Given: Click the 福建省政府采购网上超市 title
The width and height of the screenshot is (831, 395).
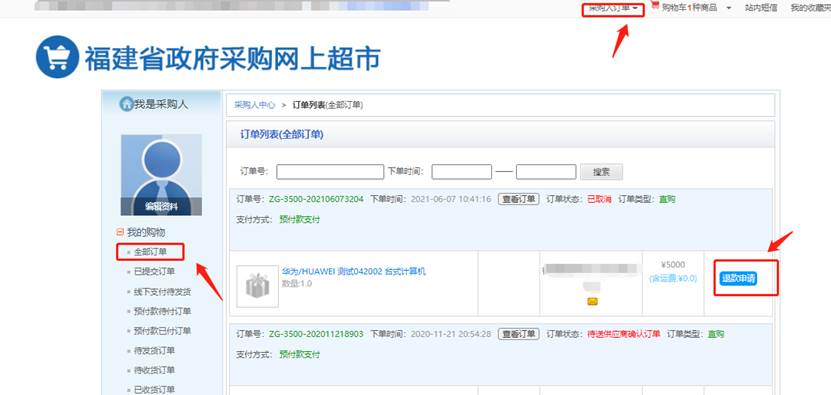Looking at the screenshot, I should (233, 58).
